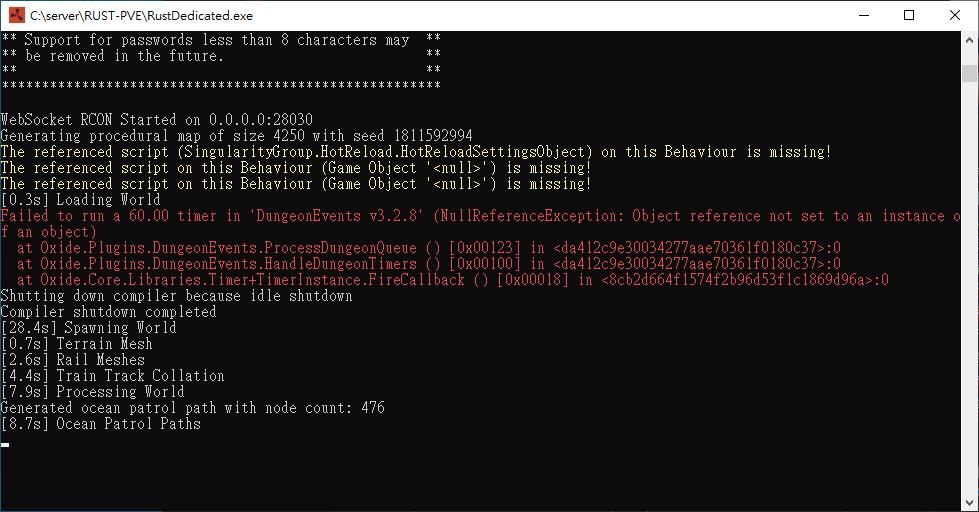
Task: Click the 'Compiler shutdown completed' line
Action: [x=109, y=312]
